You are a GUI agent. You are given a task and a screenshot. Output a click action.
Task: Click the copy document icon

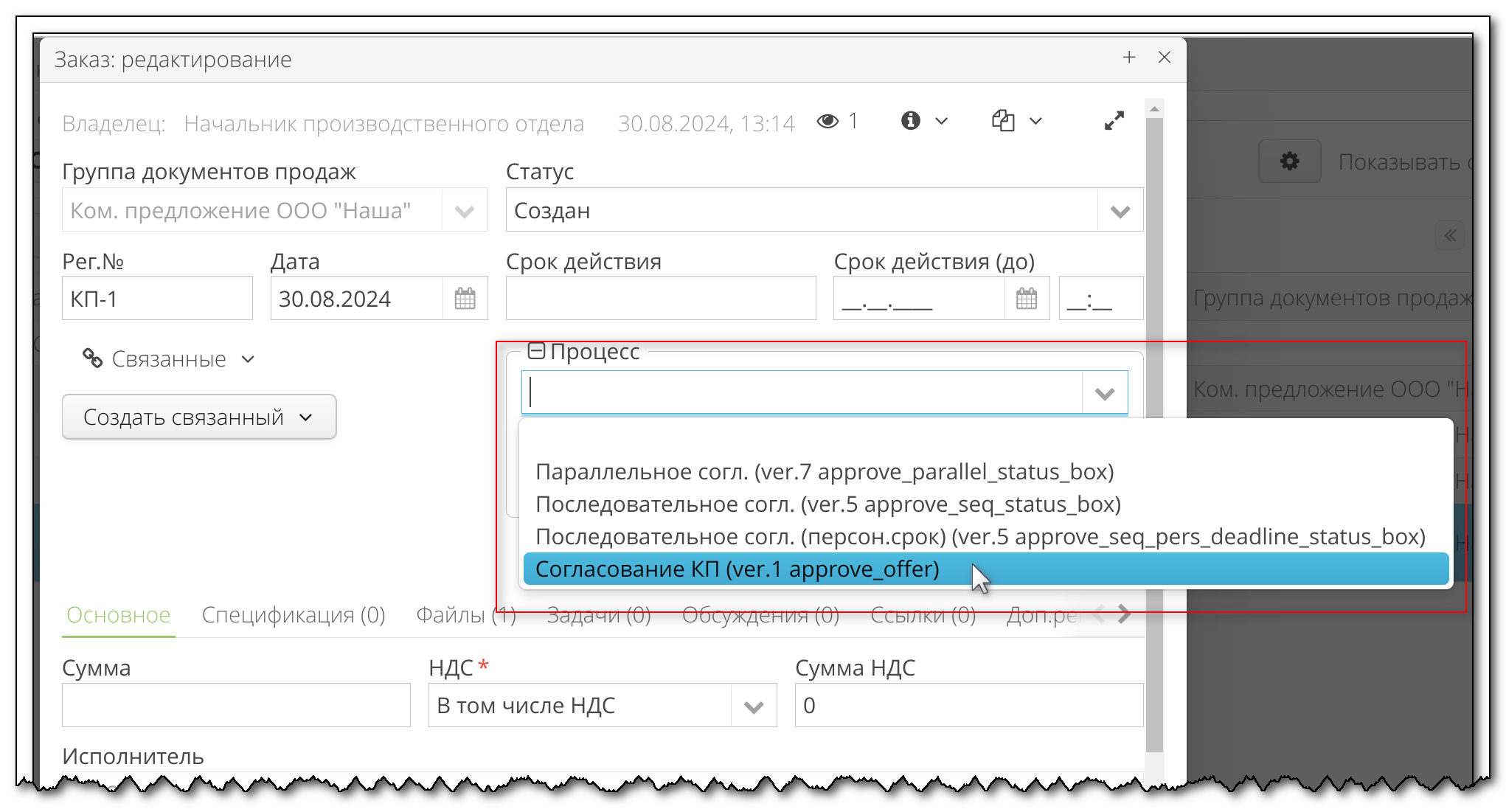(x=1002, y=120)
